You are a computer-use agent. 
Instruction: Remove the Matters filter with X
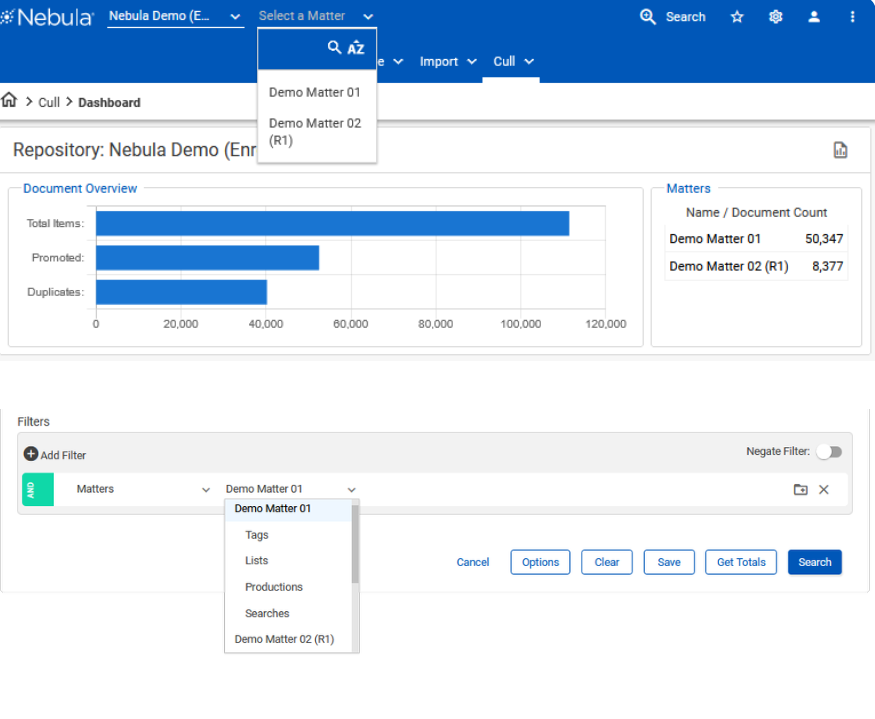824,490
